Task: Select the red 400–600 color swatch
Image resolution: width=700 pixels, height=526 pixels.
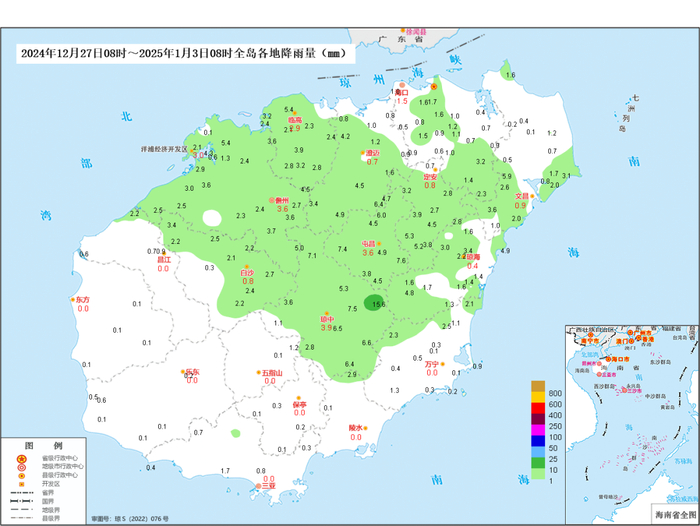Action: (538, 408)
